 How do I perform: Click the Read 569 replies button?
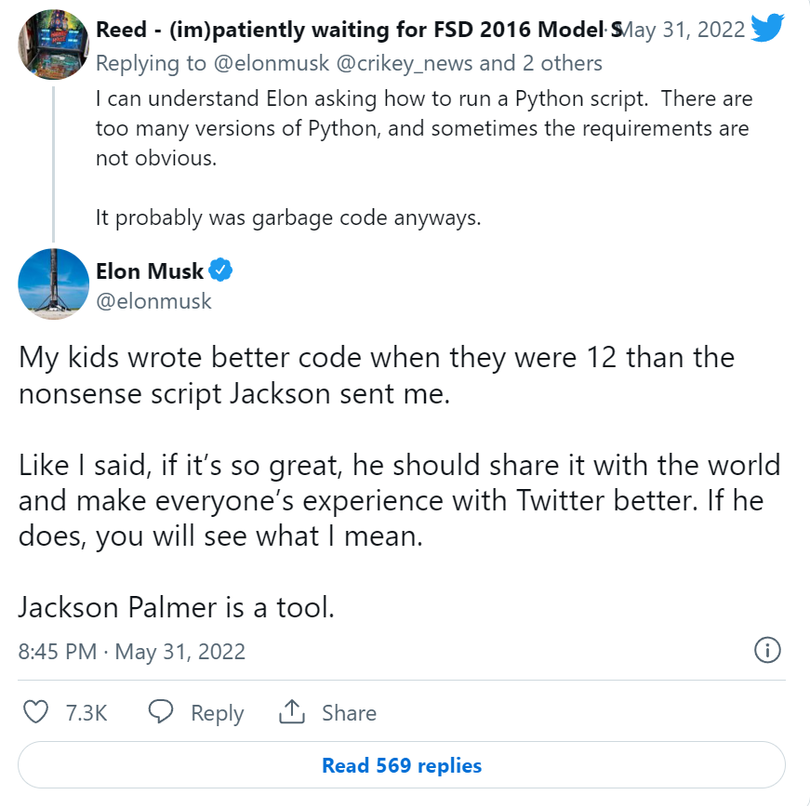pyautogui.click(x=401, y=766)
